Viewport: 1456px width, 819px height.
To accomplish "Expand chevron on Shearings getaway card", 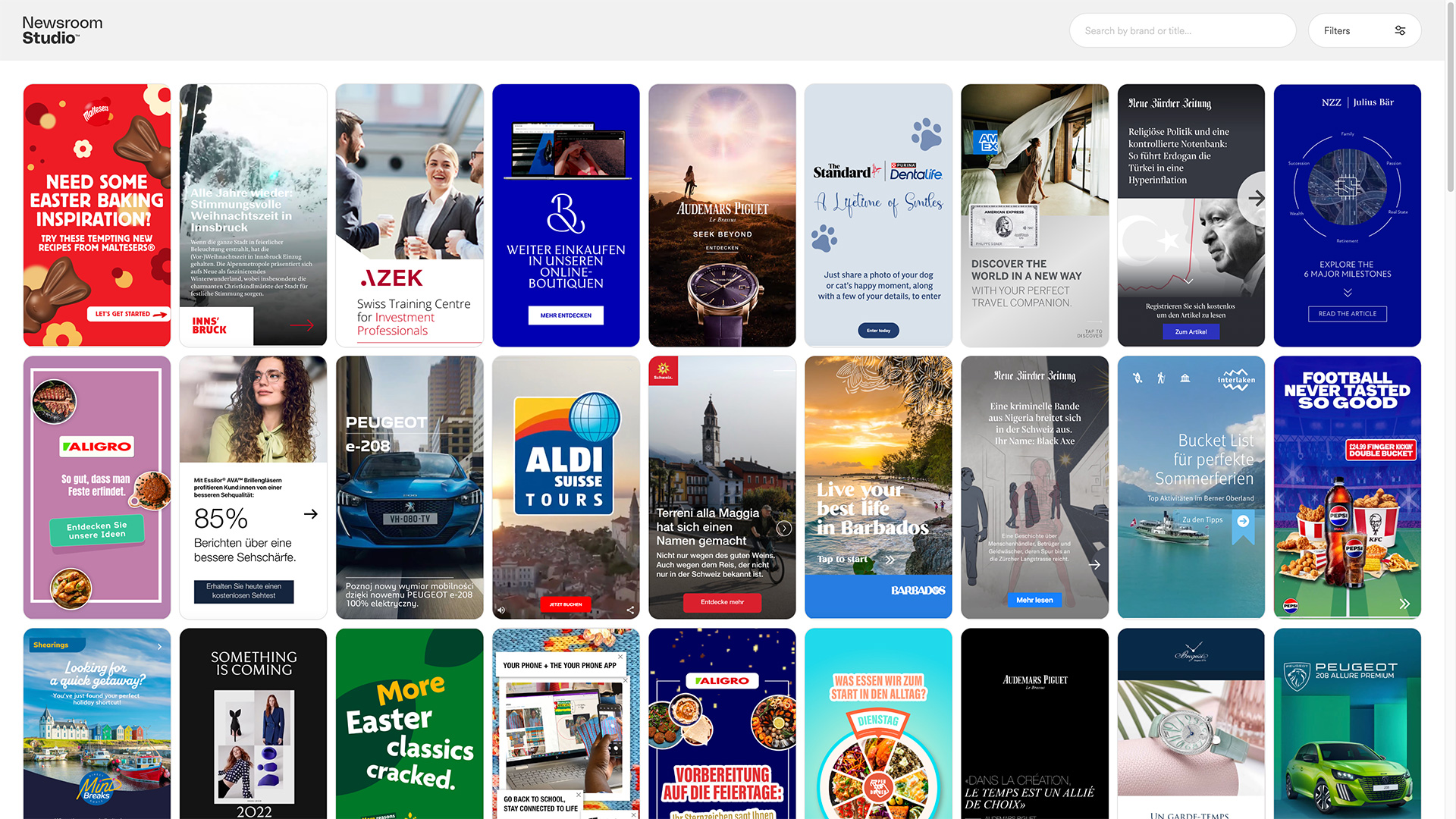I will 159,646.
